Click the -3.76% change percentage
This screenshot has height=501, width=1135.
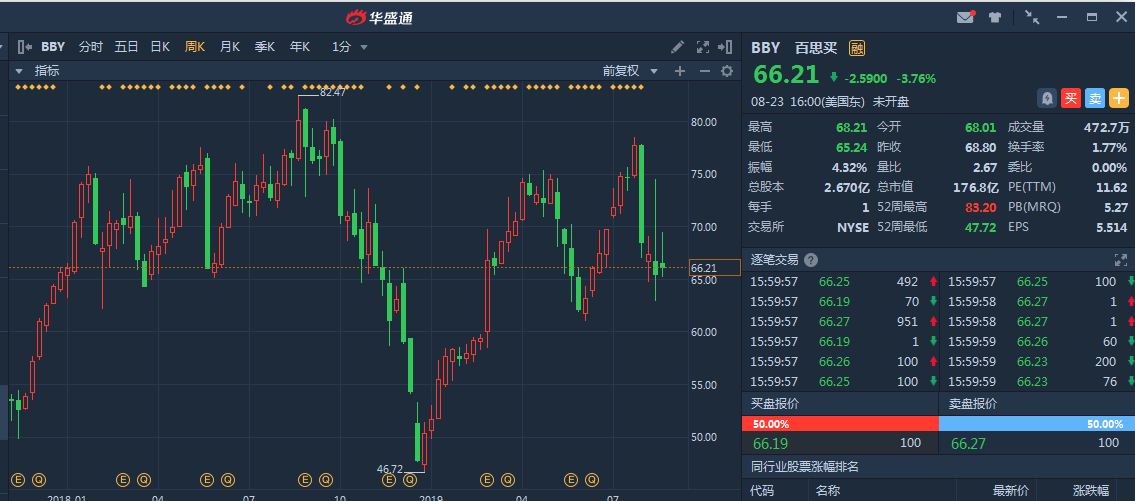click(x=916, y=78)
